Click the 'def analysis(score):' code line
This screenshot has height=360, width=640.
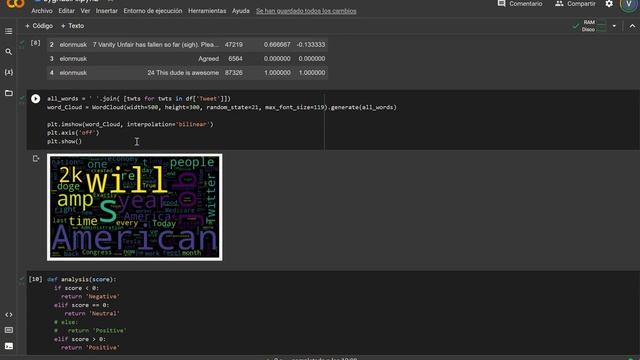82,280
